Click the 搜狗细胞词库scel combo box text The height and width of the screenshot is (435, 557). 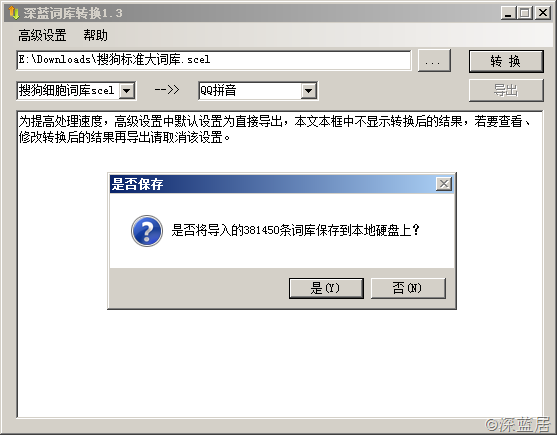pyautogui.click(x=67, y=91)
